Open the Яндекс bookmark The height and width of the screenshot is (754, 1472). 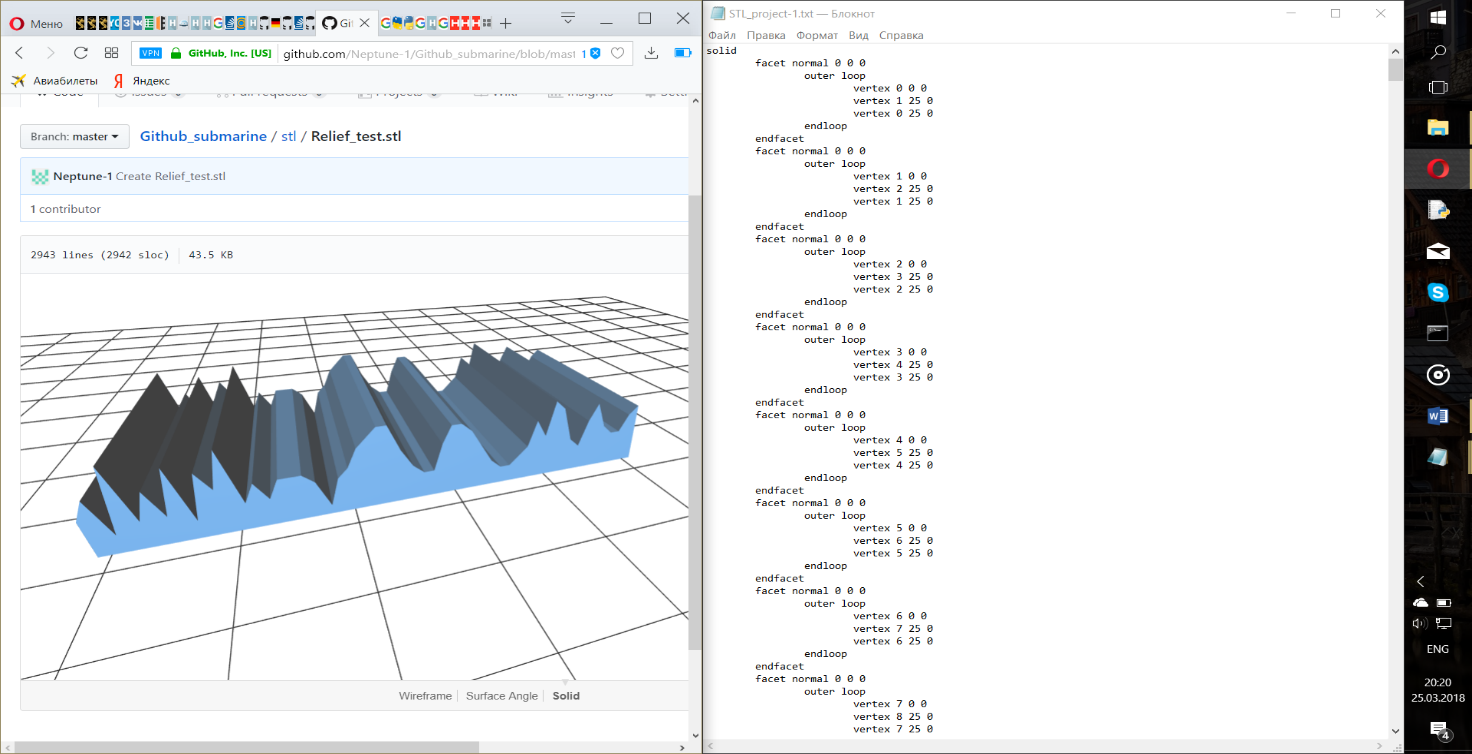(x=141, y=80)
